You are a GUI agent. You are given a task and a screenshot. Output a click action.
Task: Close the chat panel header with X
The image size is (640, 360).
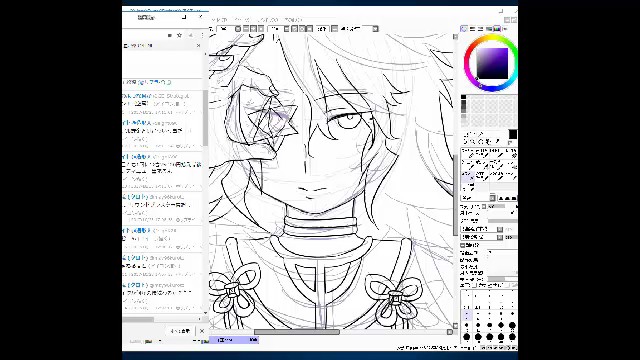pos(199,46)
